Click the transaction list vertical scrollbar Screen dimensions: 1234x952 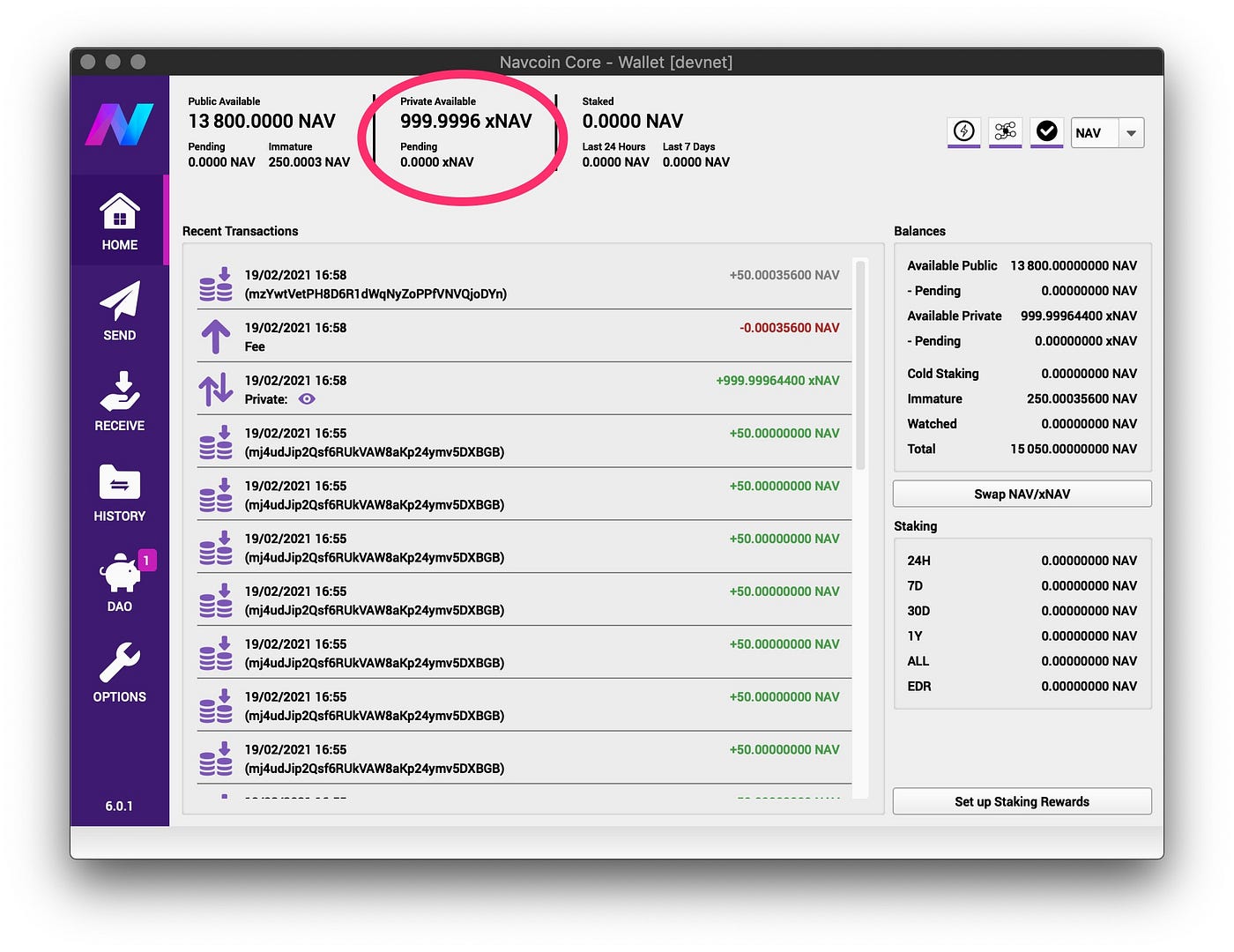860,365
